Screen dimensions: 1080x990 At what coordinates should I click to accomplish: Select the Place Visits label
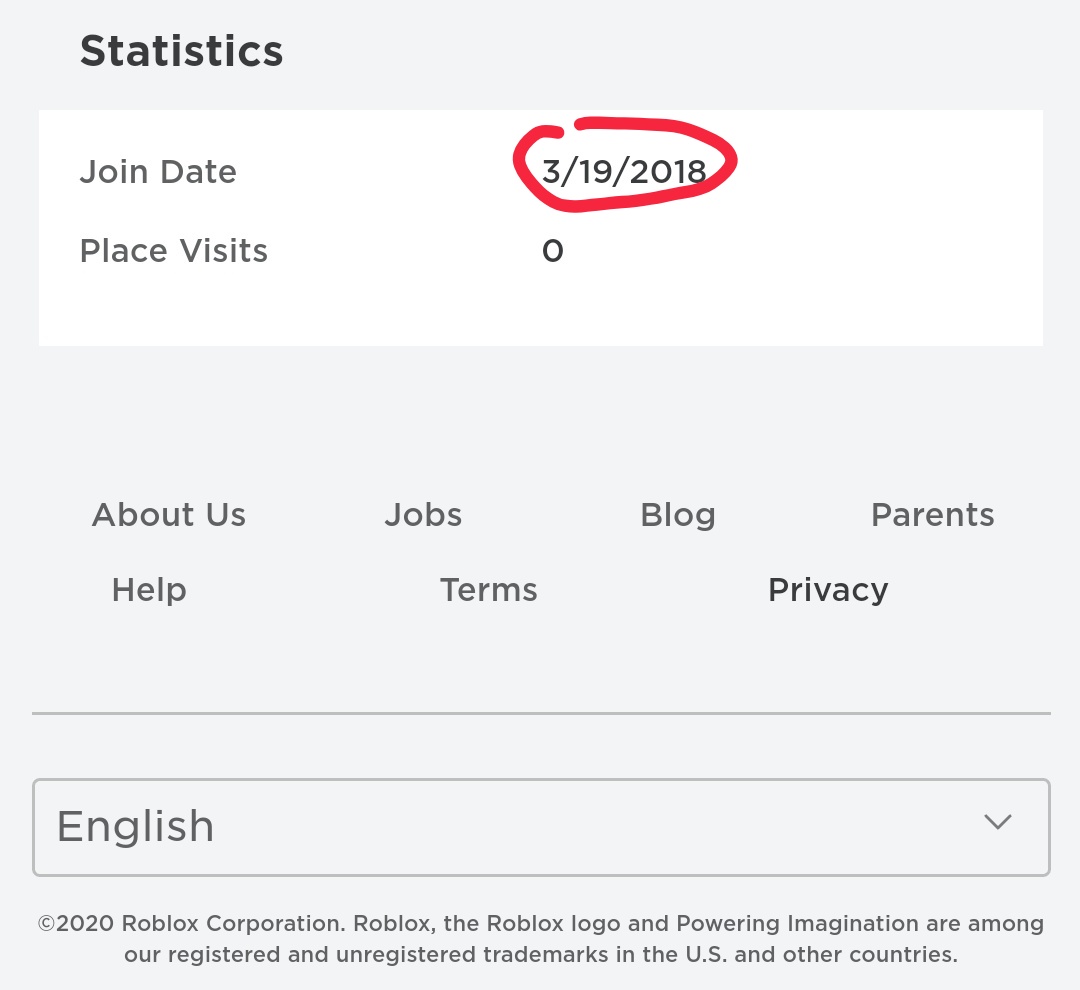173,250
